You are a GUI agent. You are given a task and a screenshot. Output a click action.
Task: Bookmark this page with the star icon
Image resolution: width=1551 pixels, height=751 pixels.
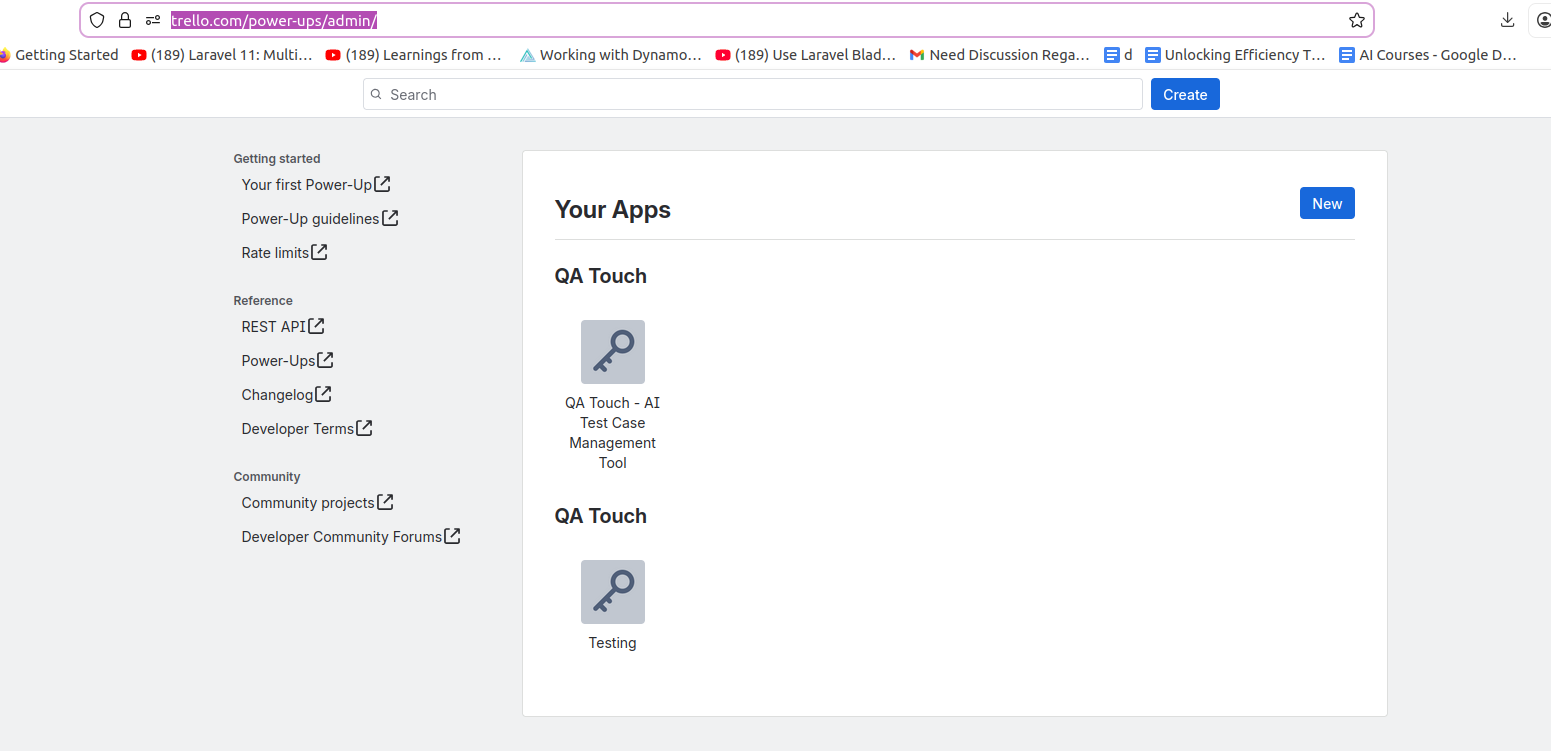(x=1356, y=20)
